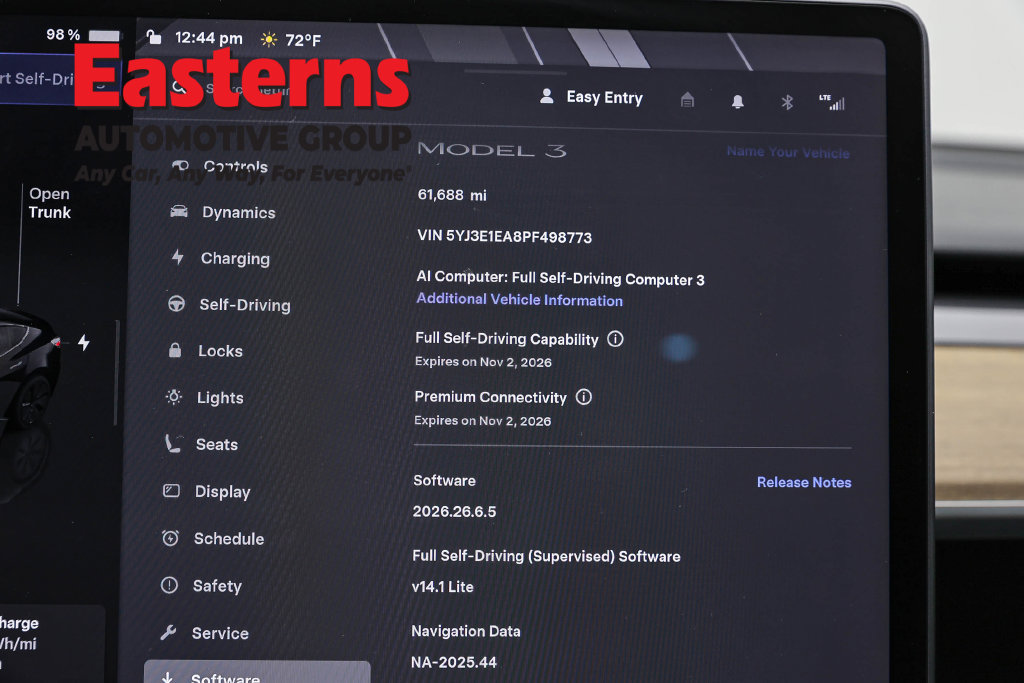Tap the VIN 5YJ3E1EA8PF498773 text
Image resolution: width=1024 pixels, height=683 pixels.
[x=505, y=236]
